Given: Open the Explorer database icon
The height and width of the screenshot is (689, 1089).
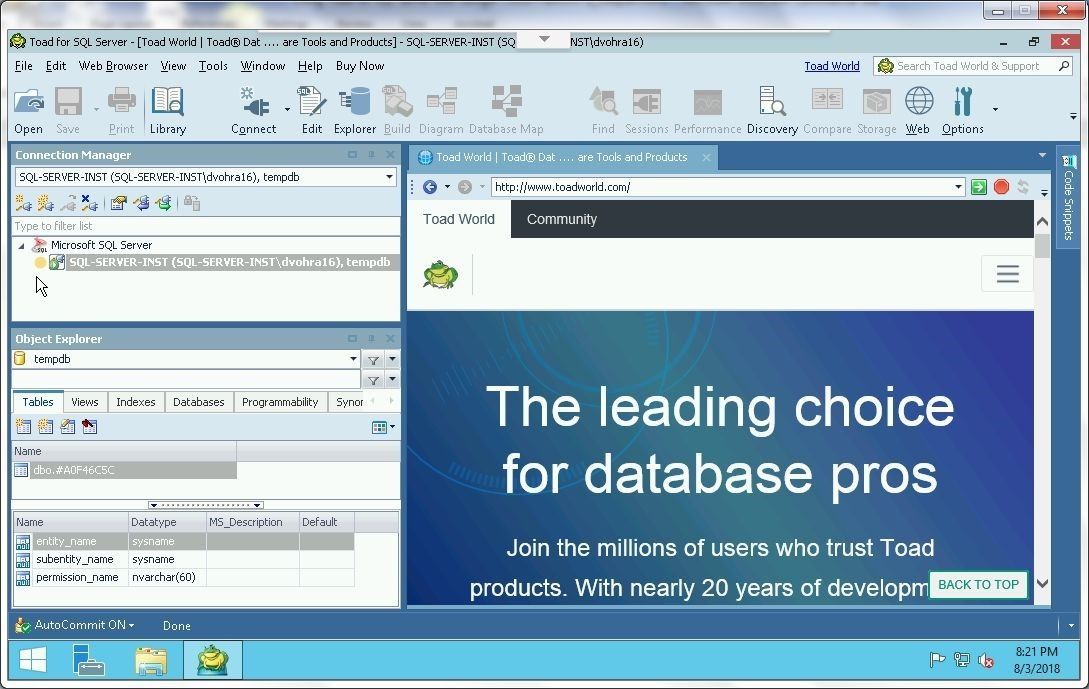Looking at the screenshot, I should tap(355, 102).
